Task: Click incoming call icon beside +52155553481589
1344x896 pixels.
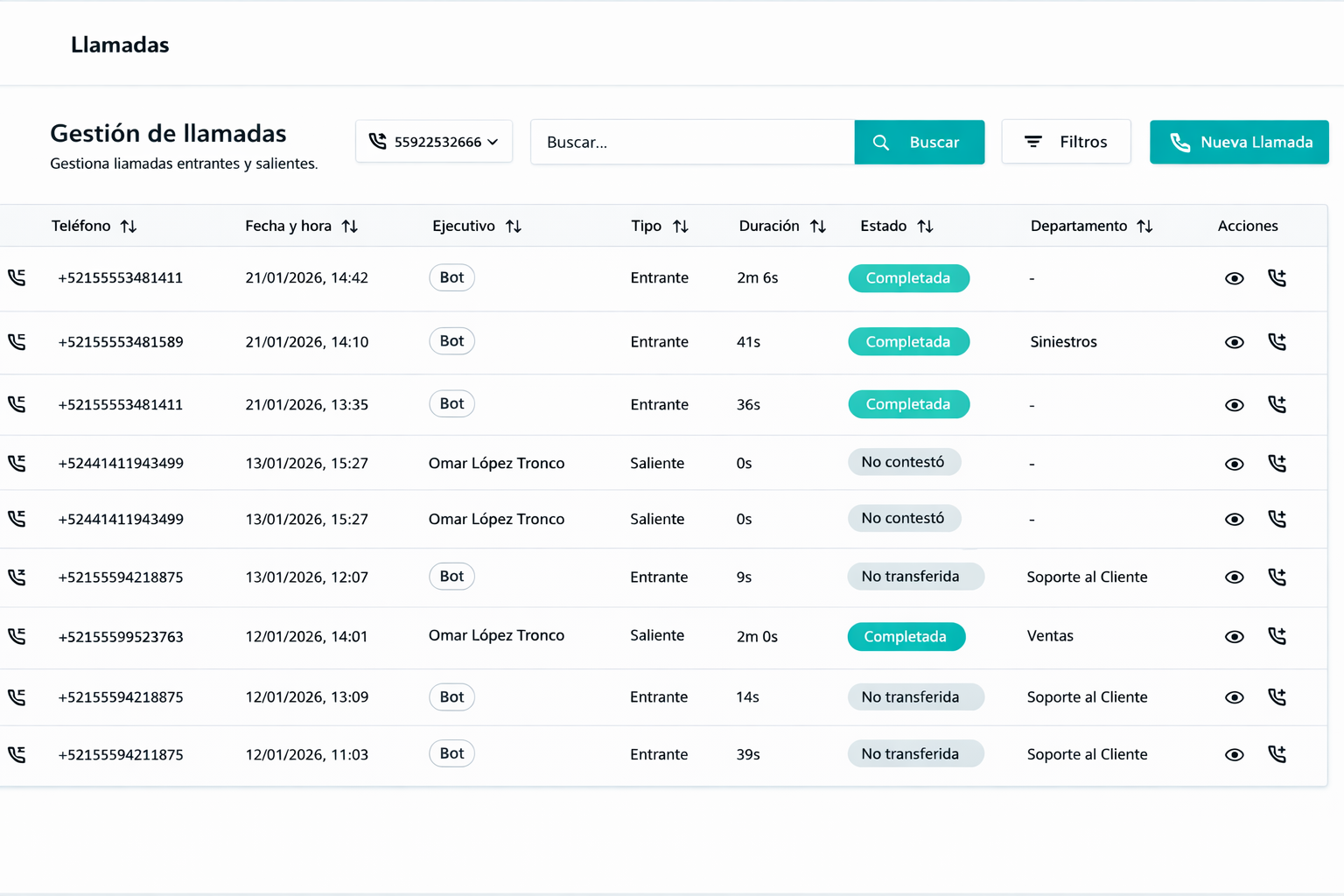Action: point(17,341)
